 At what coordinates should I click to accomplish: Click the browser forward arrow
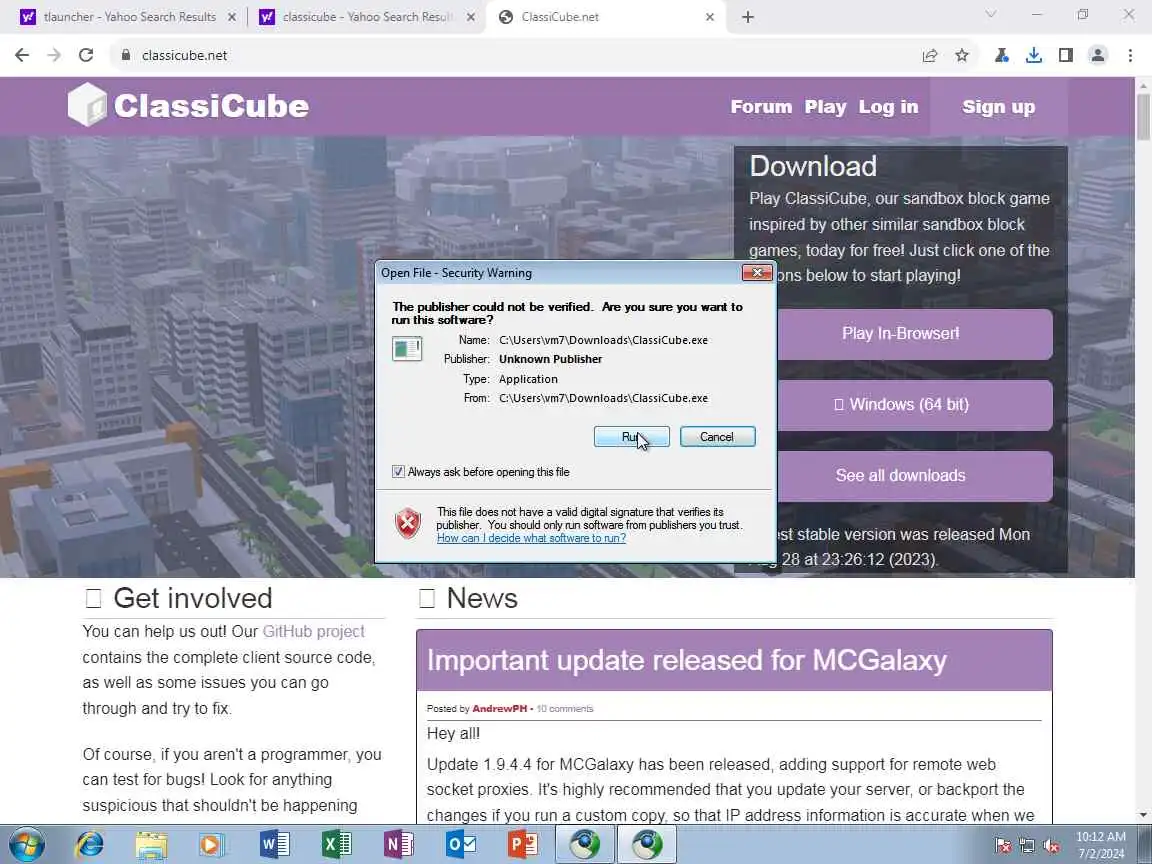(54, 55)
